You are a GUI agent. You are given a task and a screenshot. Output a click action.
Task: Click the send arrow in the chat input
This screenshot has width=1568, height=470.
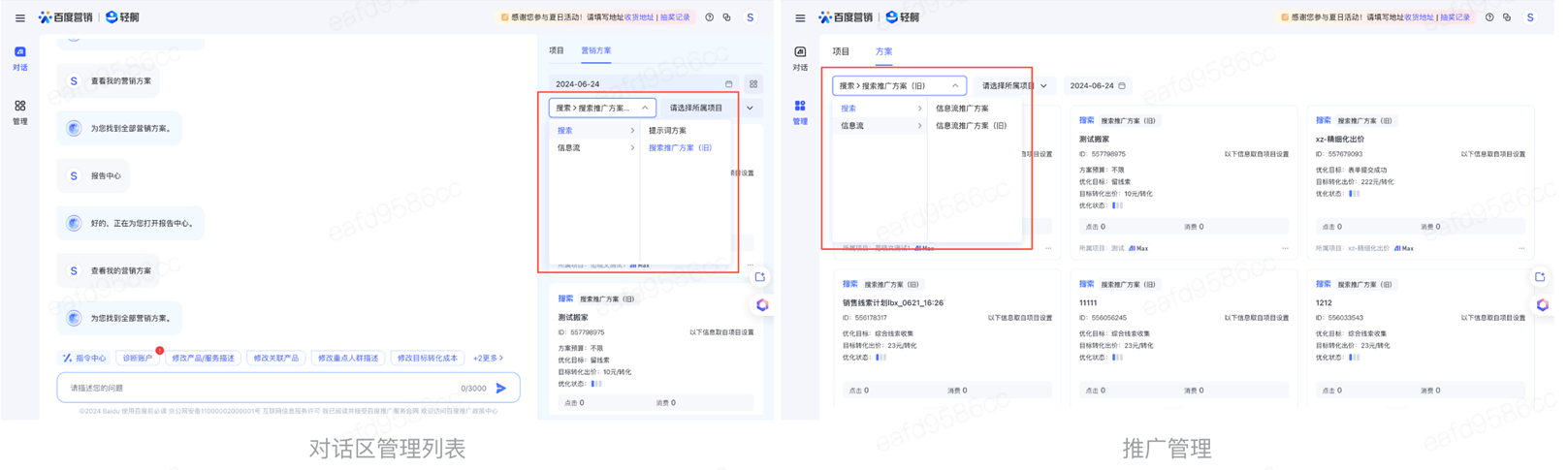pyautogui.click(x=501, y=389)
